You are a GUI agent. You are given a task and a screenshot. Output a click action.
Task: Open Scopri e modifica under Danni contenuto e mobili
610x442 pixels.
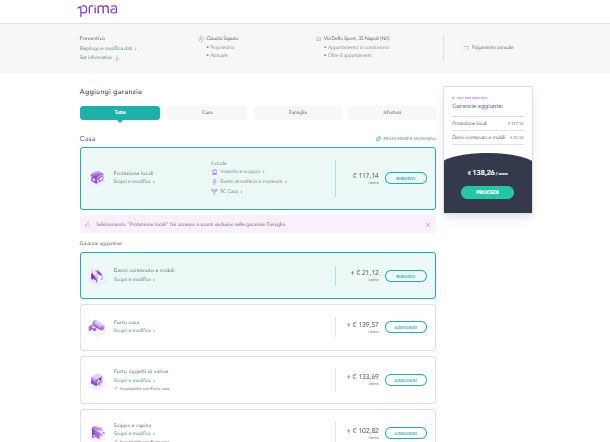134,279
